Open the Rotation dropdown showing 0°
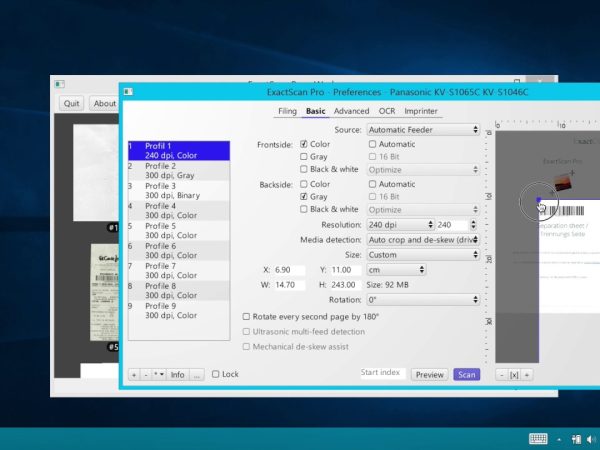Image resolution: width=600 pixels, height=450 pixels. tap(423, 300)
